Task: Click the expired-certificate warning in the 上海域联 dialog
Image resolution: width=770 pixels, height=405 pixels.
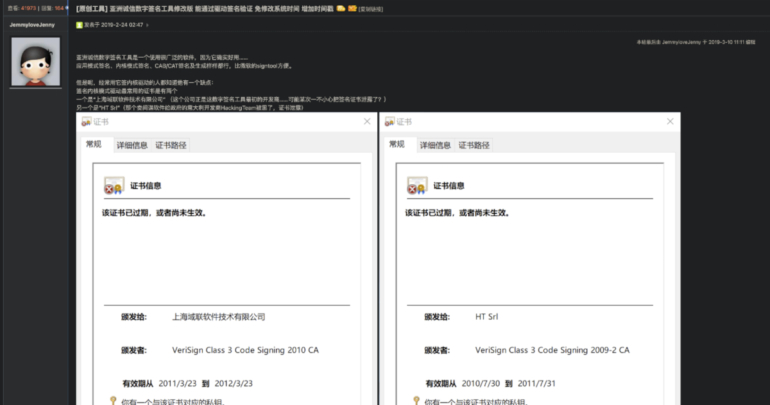Action: [155, 213]
